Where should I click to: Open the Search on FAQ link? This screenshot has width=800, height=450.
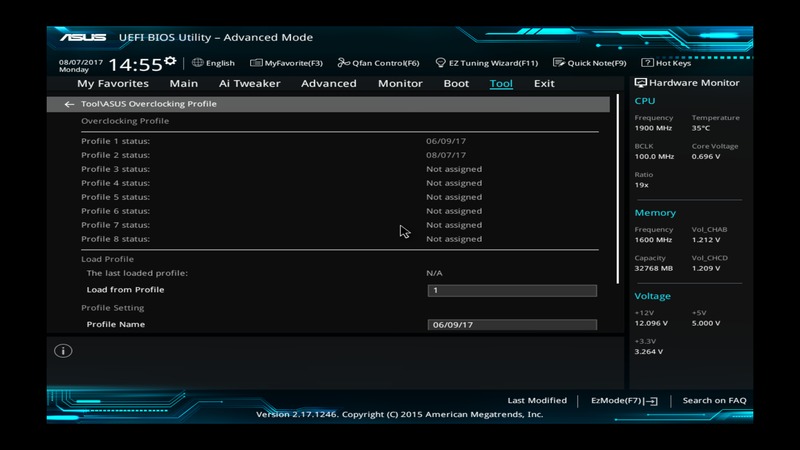pyautogui.click(x=714, y=400)
